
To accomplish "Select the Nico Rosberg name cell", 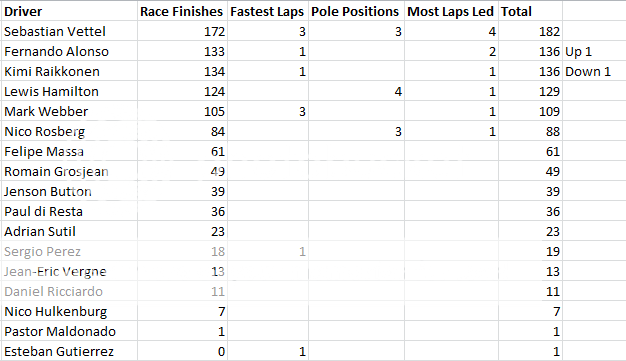I will click(69, 131).
